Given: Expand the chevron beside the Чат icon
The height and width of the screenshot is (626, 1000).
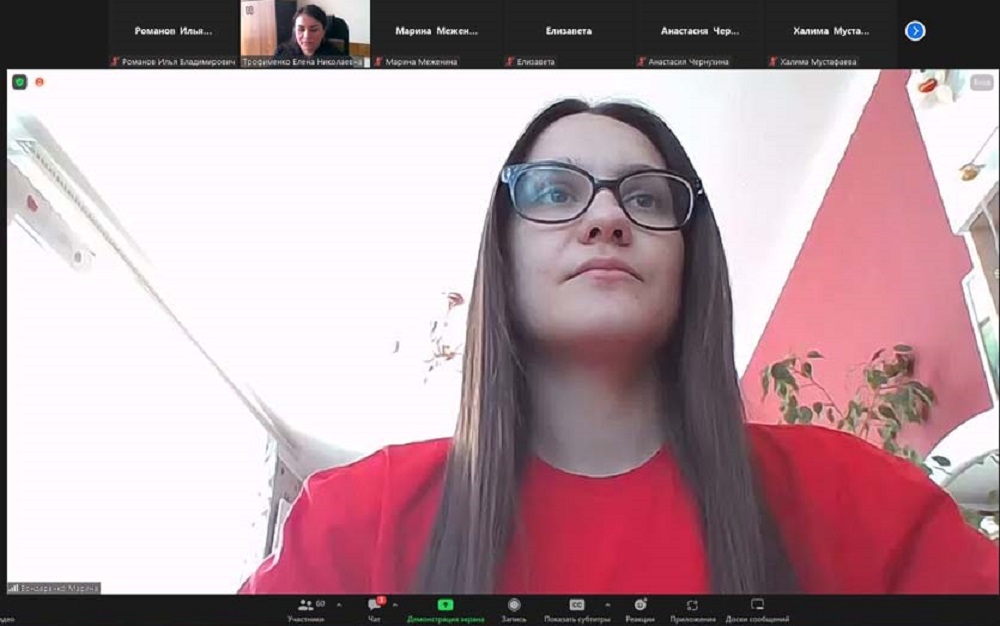Looking at the screenshot, I should [396, 605].
